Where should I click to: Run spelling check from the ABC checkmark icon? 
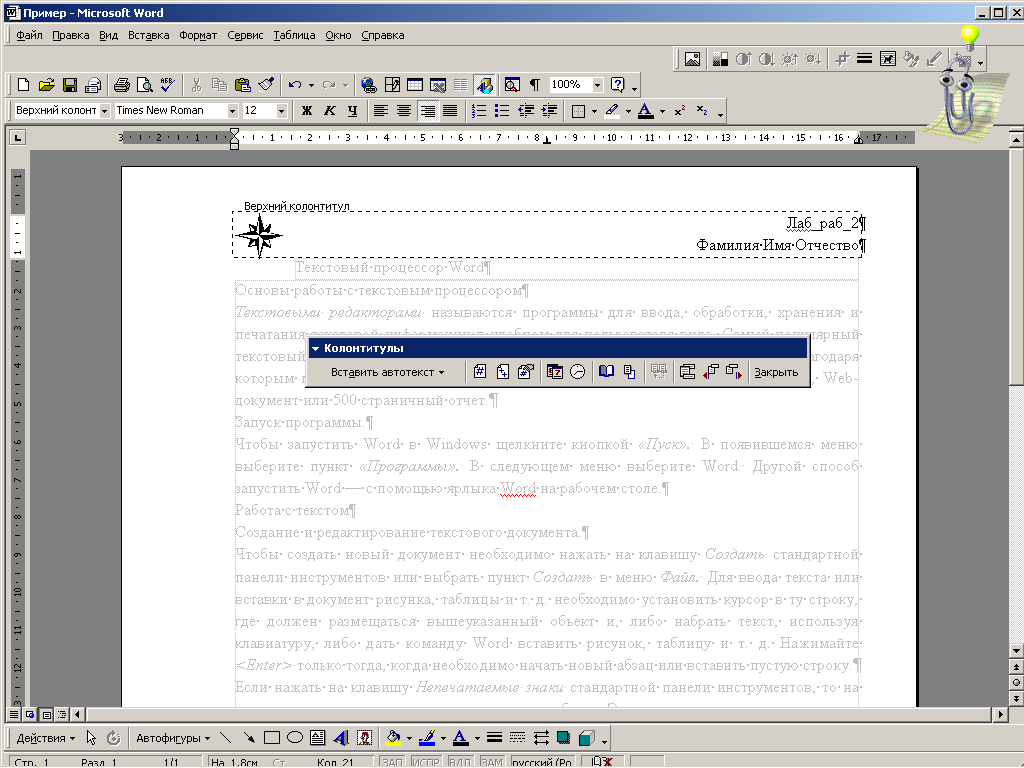(x=167, y=85)
